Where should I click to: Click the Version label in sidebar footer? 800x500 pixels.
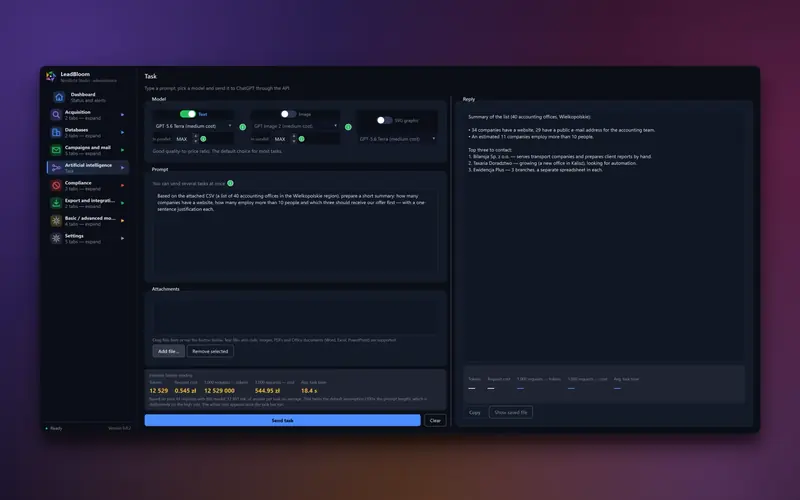tap(119, 429)
